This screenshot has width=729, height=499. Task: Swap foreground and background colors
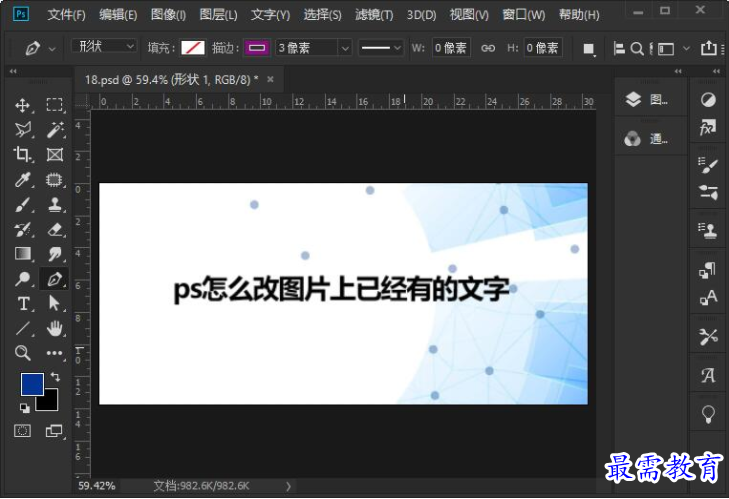click(55, 376)
